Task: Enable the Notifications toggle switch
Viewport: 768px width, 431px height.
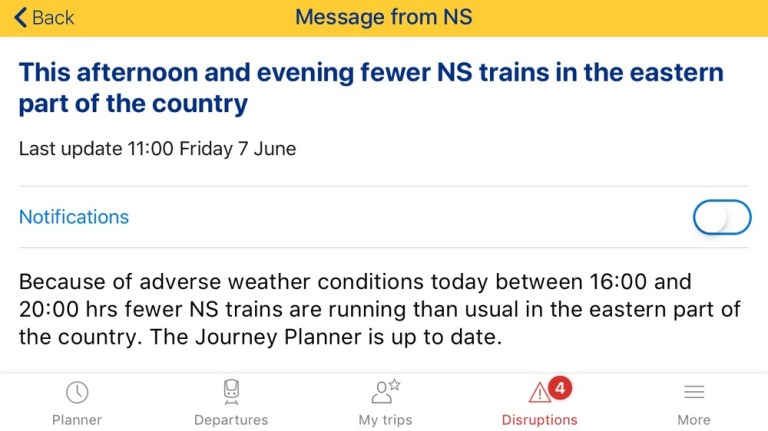Action: (721, 217)
